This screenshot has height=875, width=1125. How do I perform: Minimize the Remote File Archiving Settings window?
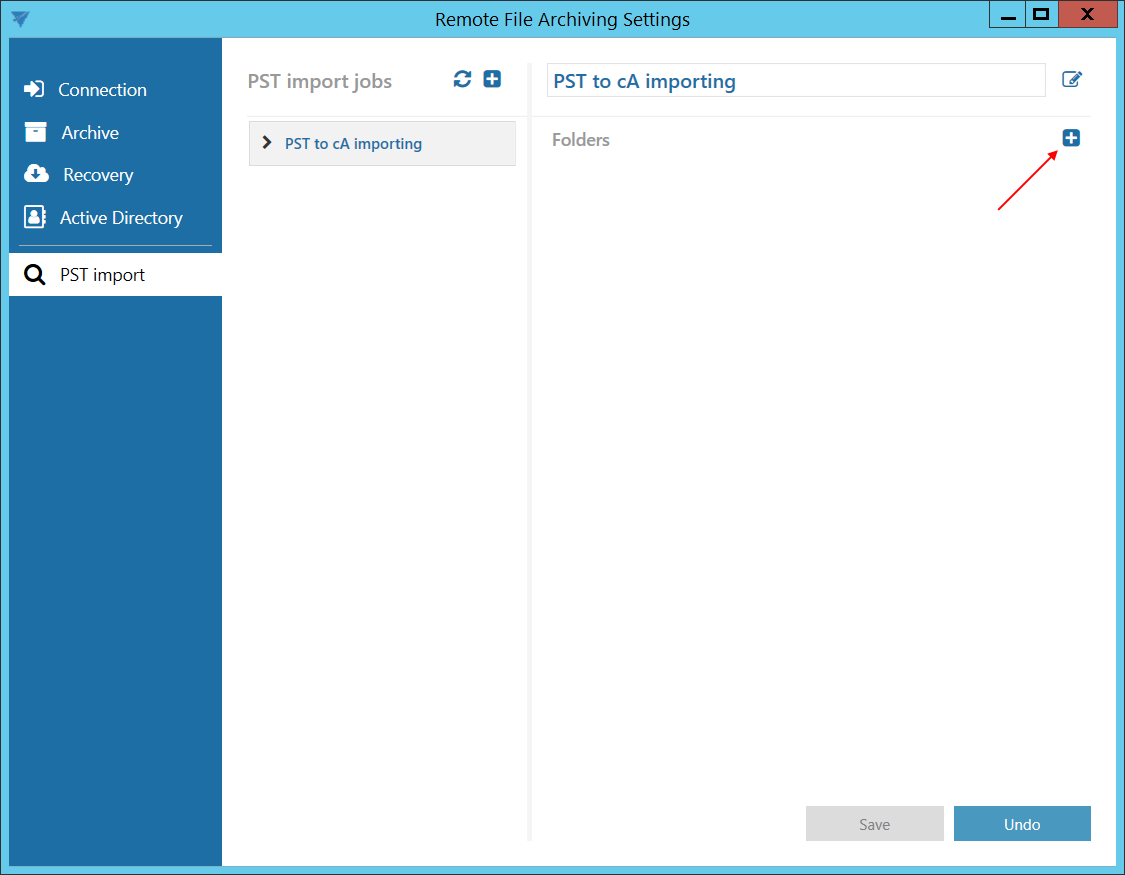(x=1005, y=14)
